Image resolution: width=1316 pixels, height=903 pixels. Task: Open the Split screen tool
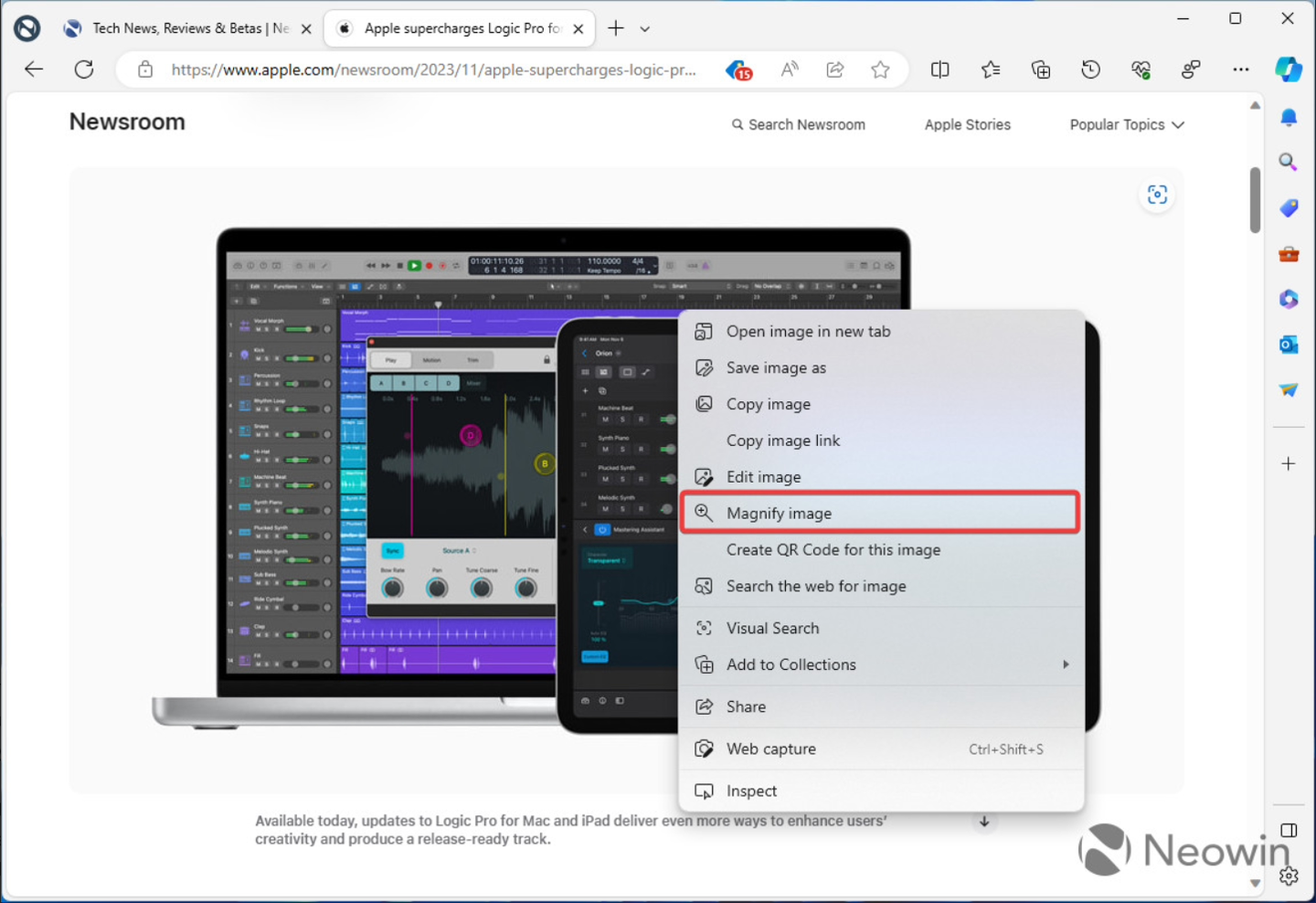point(939,69)
